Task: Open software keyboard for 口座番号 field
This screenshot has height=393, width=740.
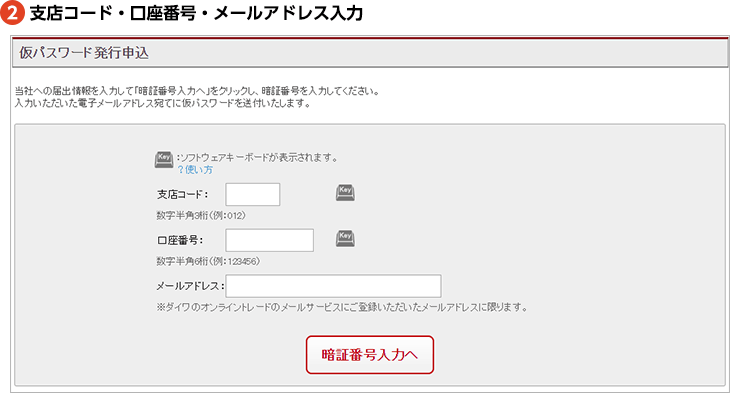Action: point(345,238)
